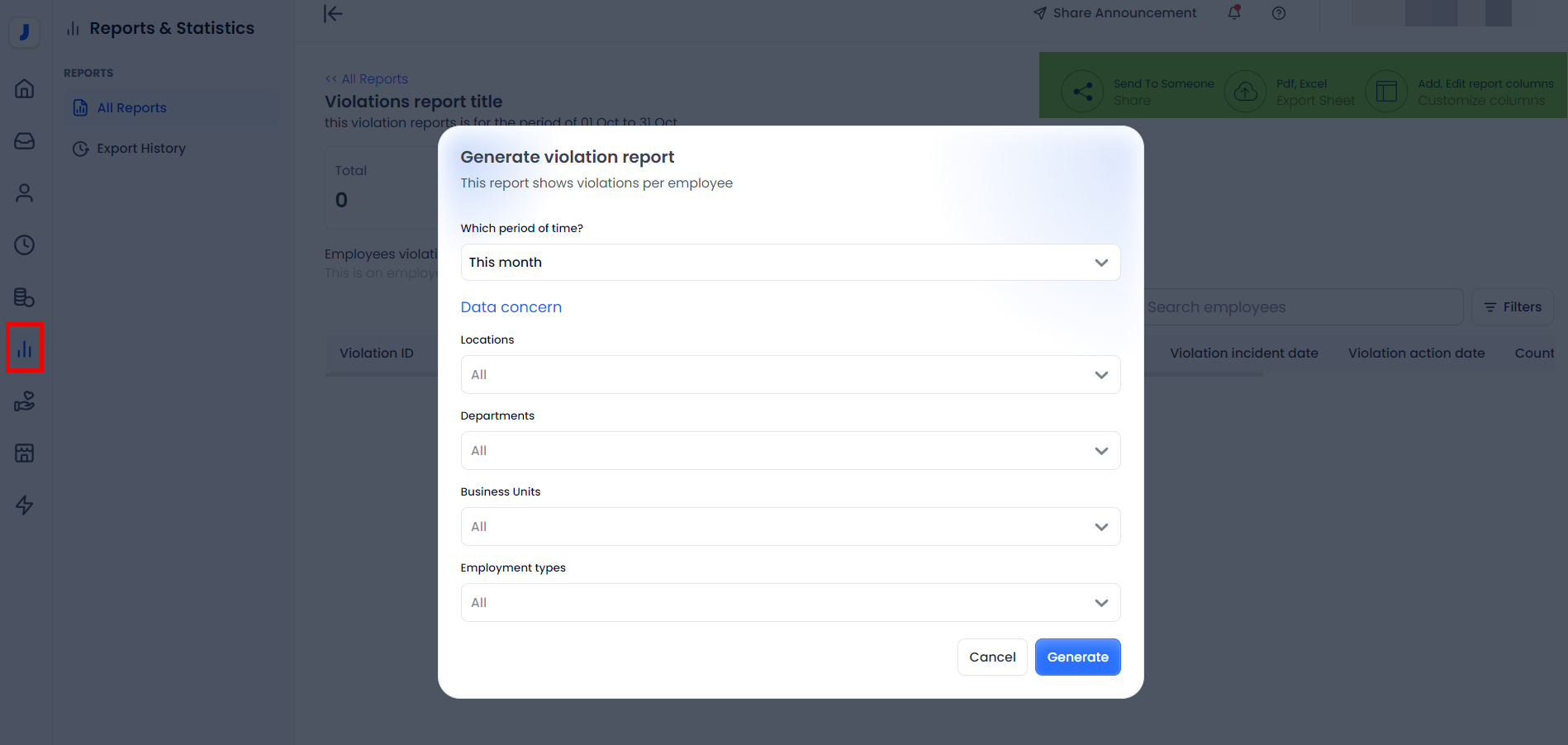Follow the '<< All Reports' breadcrumb link
Screen dimensions: 1568x745
pos(367,79)
